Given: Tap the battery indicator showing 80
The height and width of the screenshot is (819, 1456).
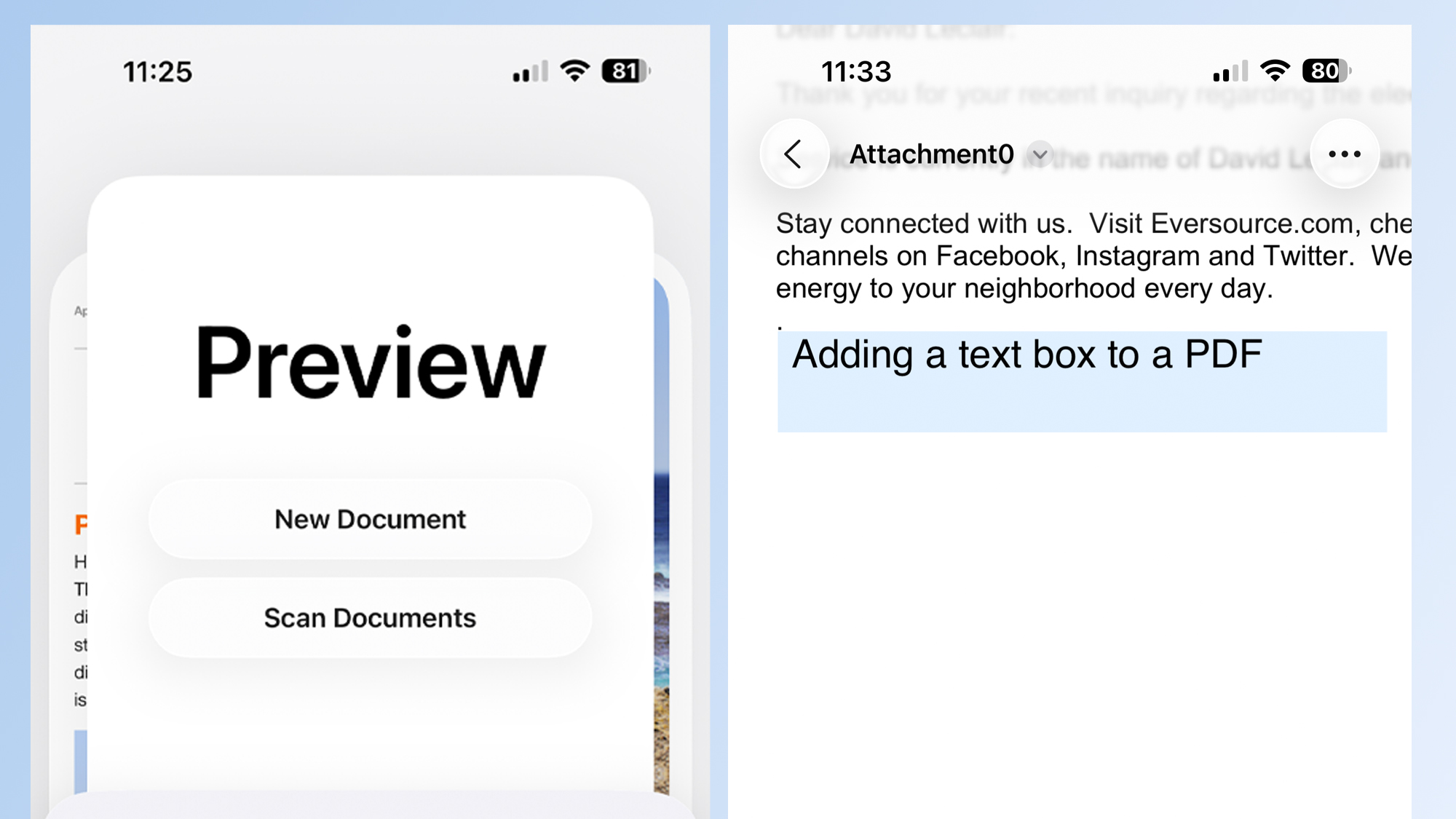Looking at the screenshot, I should (1325, 71).
